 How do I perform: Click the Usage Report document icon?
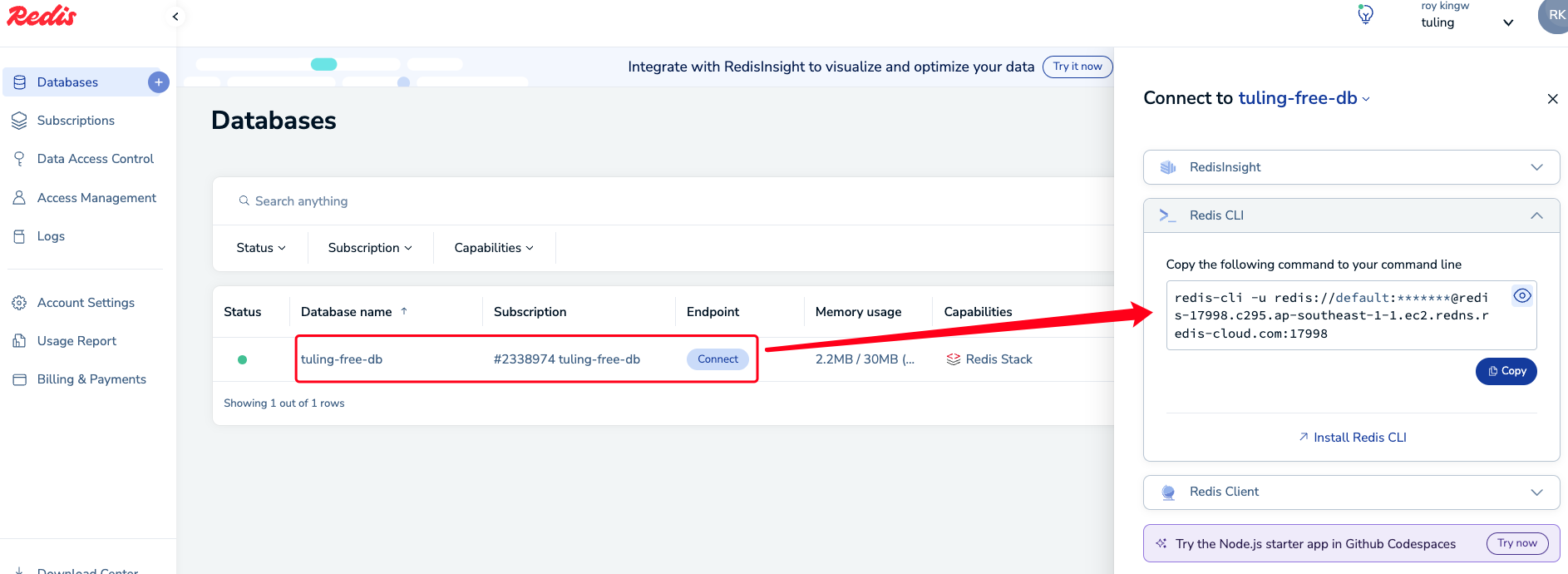coord(19,341)
